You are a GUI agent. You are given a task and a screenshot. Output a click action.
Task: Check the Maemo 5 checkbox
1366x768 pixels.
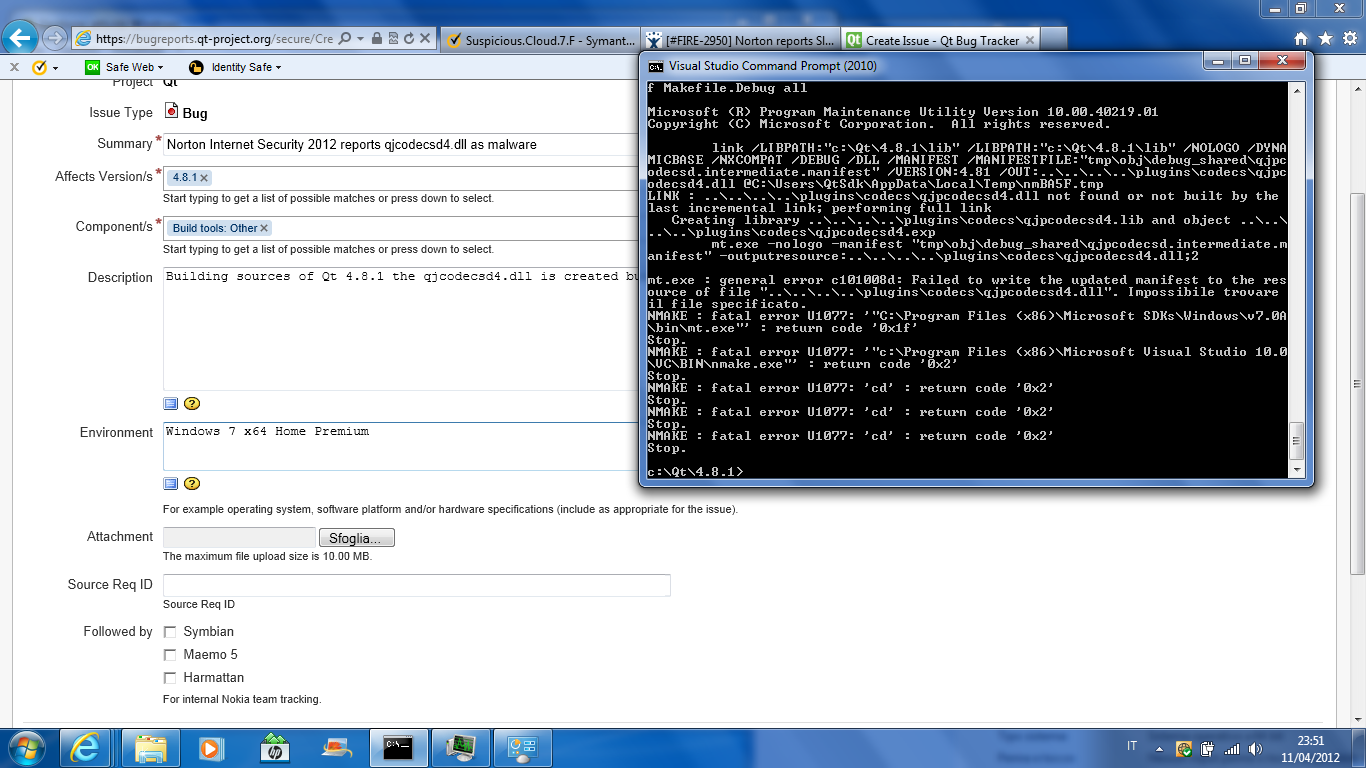point(170,655)
